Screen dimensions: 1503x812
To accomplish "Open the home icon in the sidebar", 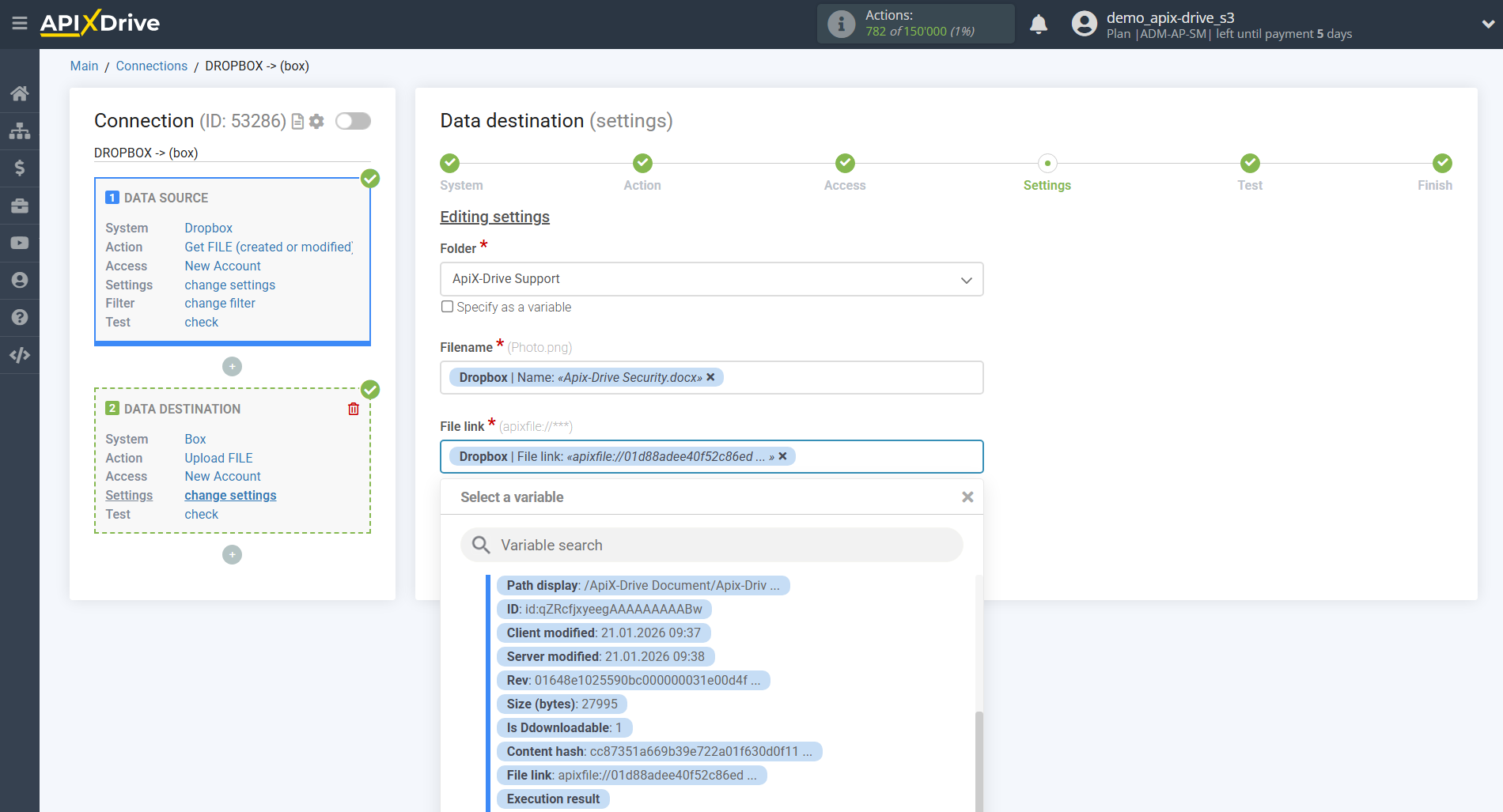I will (x=20, y=93).
